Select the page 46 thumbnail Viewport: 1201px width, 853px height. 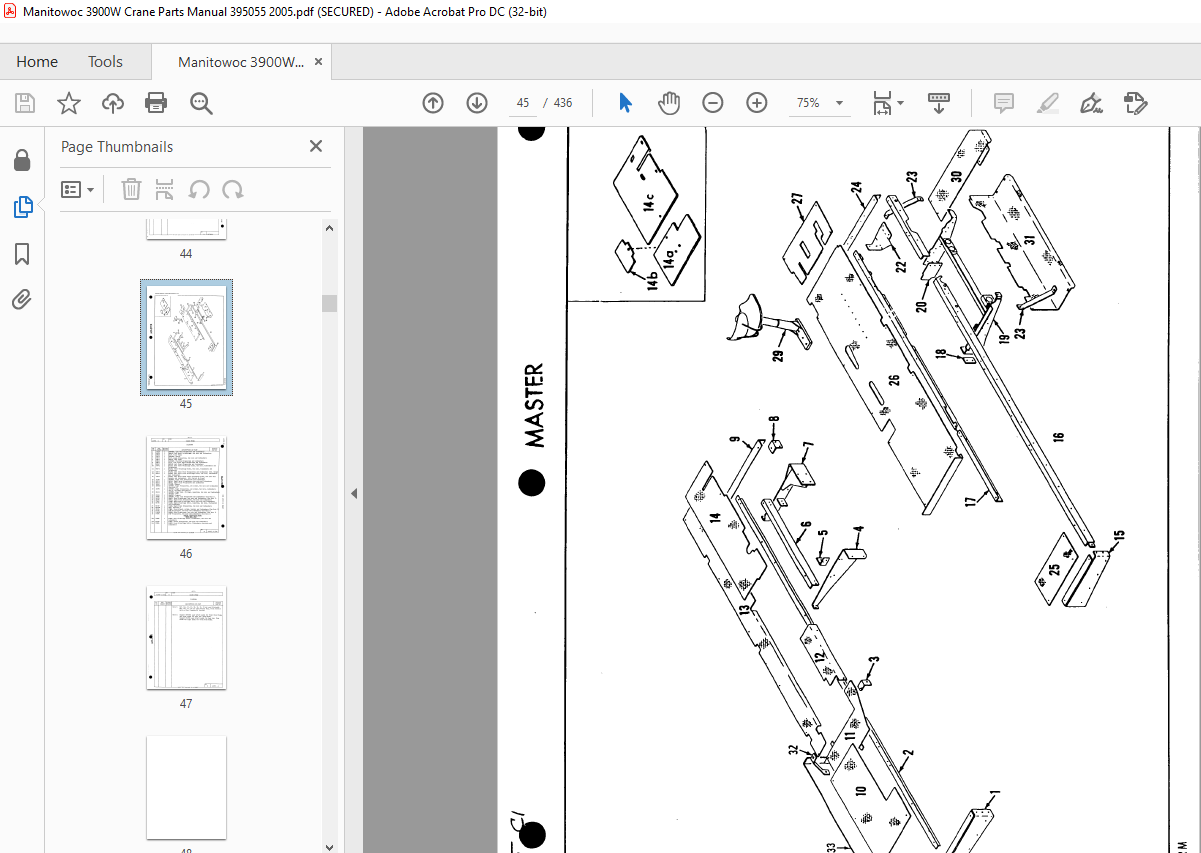click(x=186, y=487)
